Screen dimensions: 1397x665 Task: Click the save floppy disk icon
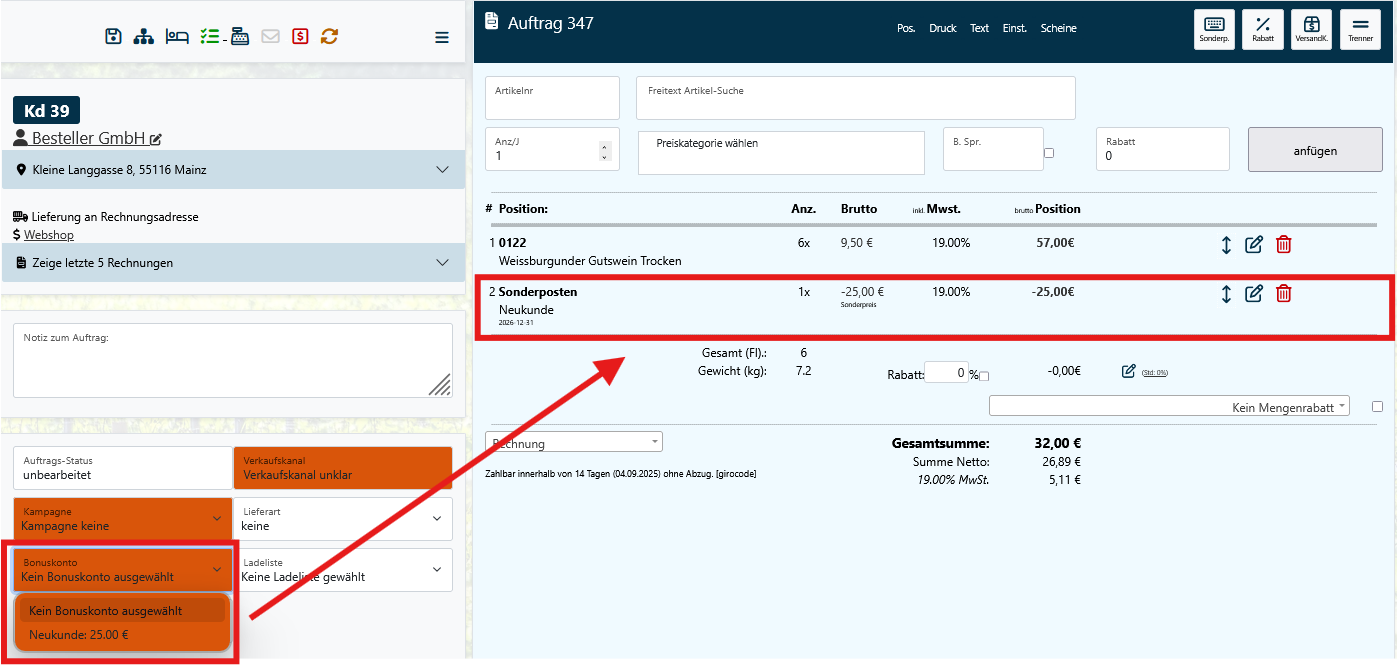click(x=113, y=37)
